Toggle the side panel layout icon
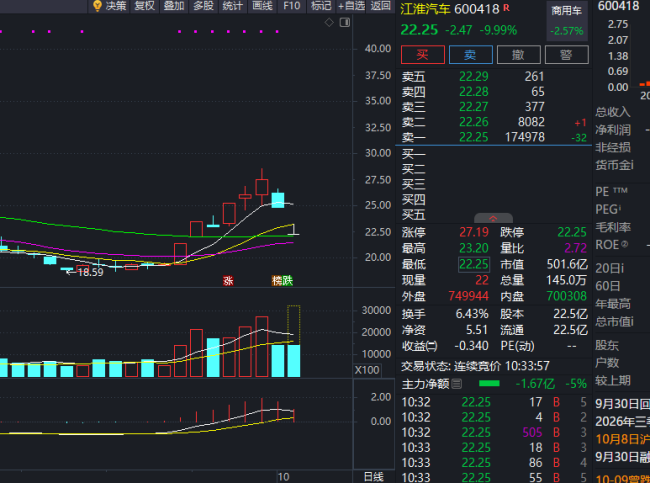The width and height of the screenshot is (650, 483). (344, 22)
